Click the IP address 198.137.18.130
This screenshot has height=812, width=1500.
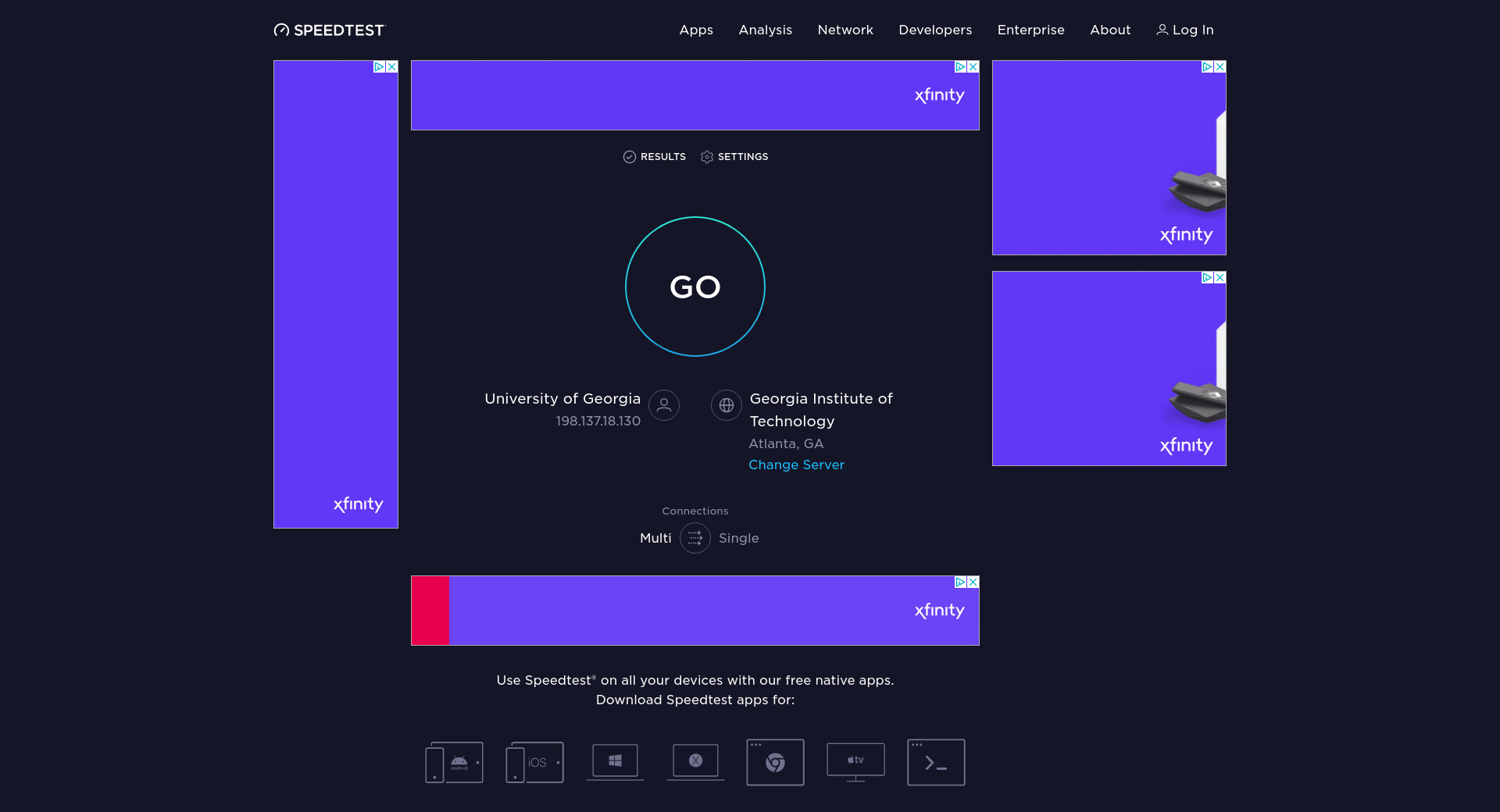598,421
